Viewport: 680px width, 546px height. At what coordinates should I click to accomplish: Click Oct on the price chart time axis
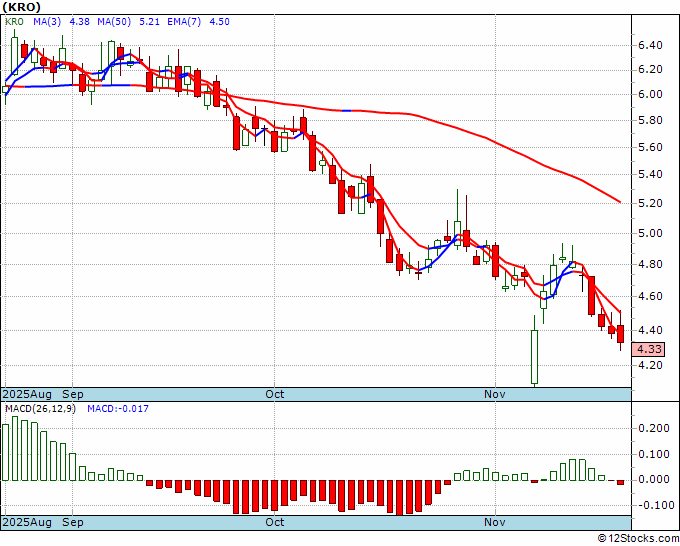pyautogui.click(x=275, y=394)
